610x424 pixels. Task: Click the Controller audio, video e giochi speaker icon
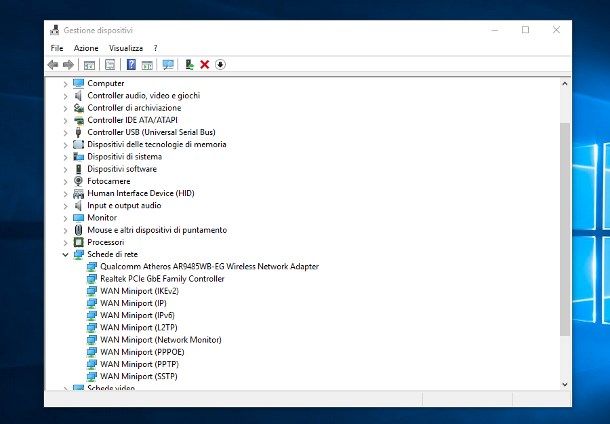point(79,96)
